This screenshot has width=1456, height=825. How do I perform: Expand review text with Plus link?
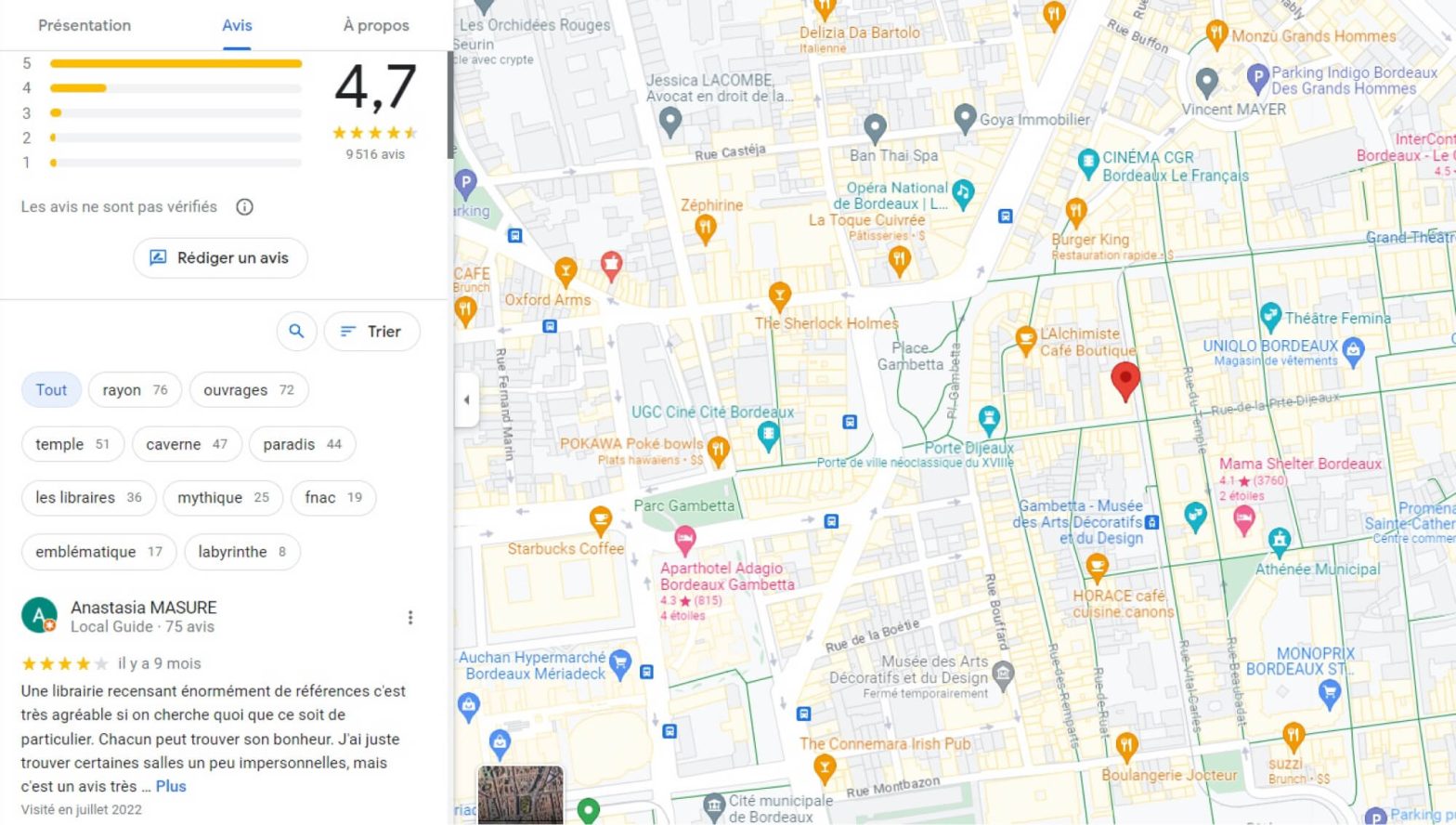(x=171, y=787)
